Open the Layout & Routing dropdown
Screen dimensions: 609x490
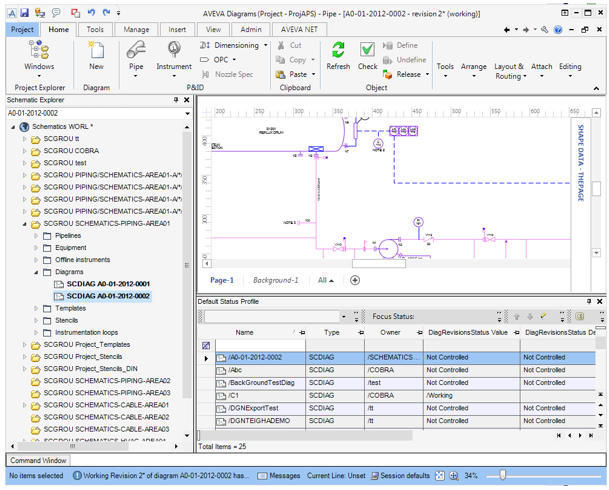pos(510,71)
